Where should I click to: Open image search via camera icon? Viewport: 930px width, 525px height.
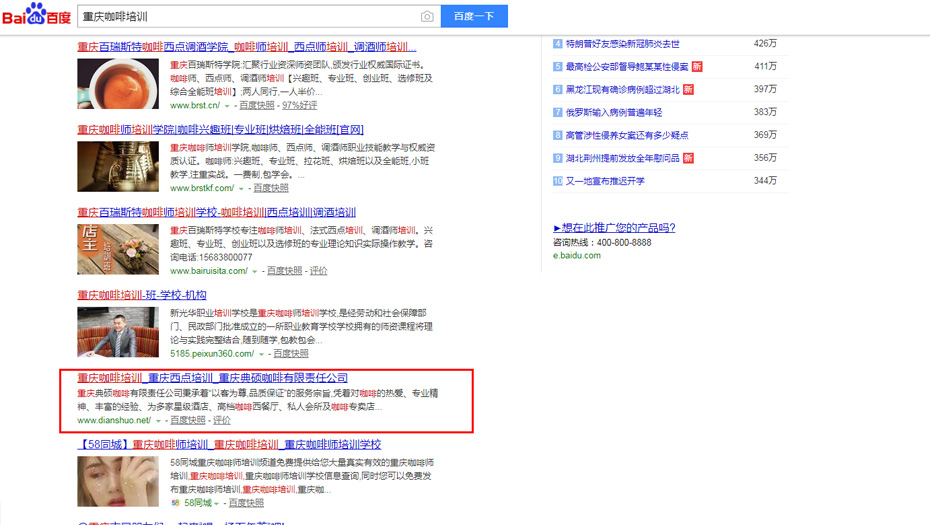click(427, 17)
